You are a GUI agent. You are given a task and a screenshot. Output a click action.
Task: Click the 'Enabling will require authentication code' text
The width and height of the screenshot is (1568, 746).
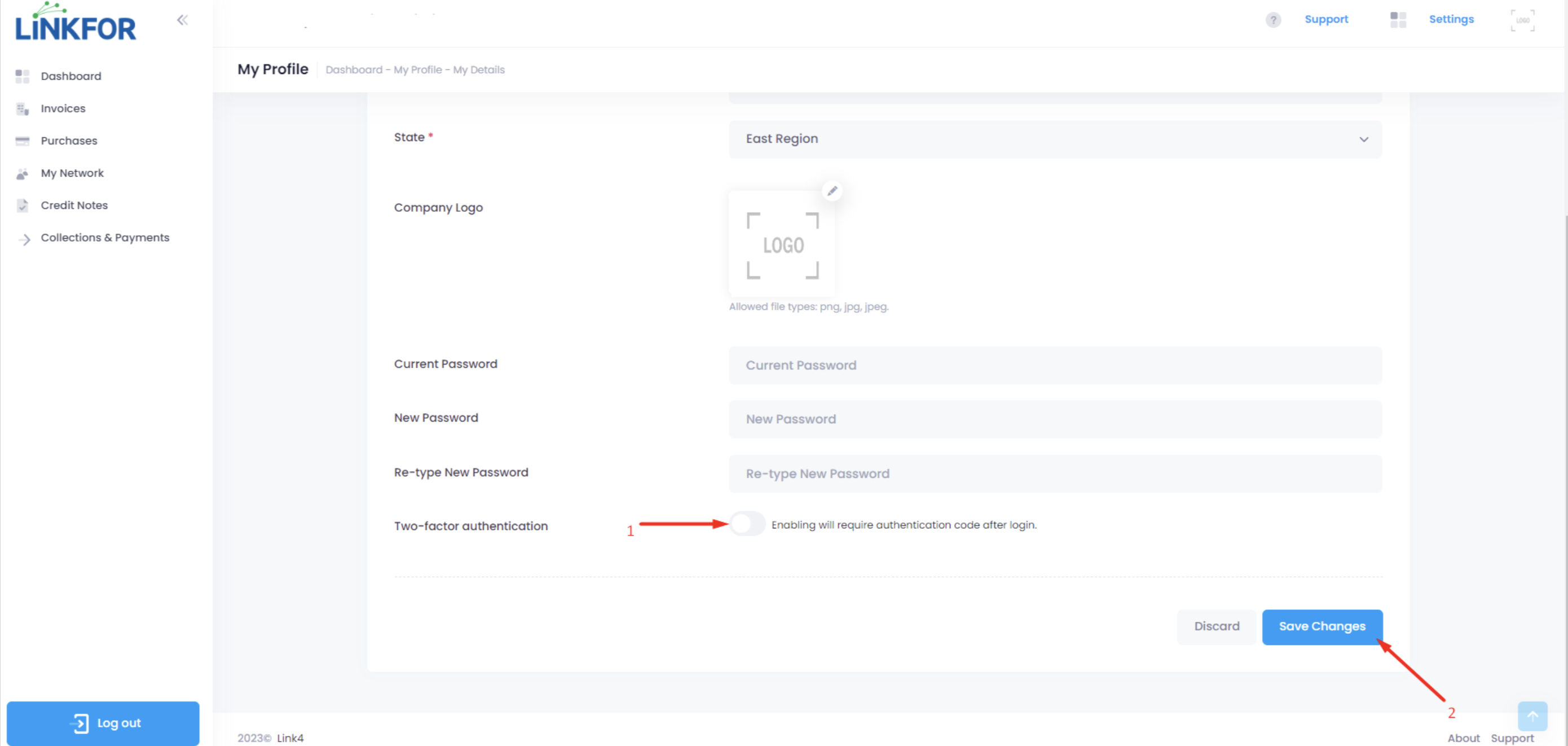point(904,525)
